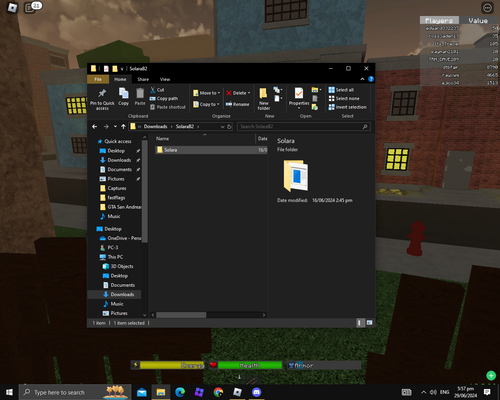
Task: Open the Move to dropdown
Action: (207, 93)
